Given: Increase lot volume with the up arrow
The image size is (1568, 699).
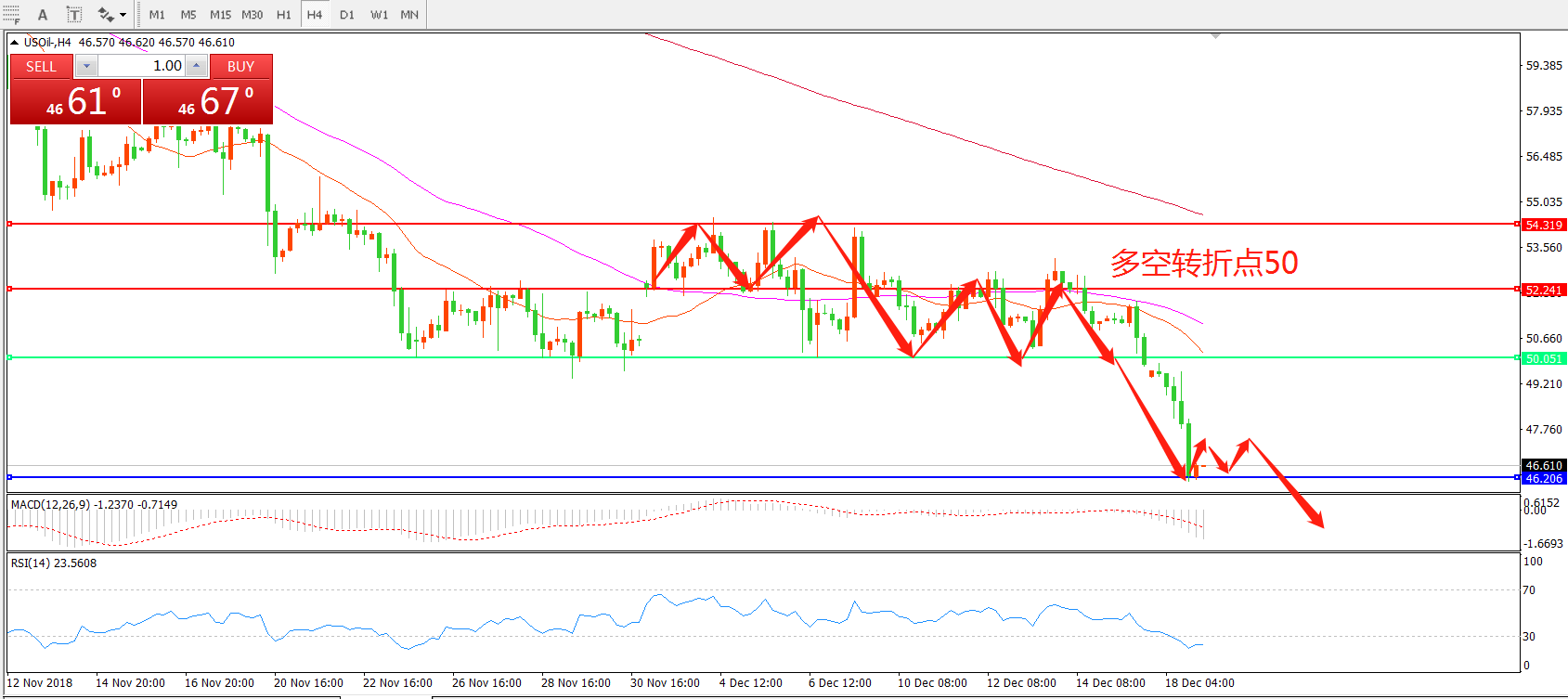Looking at the screenshot, I should 196,66.
